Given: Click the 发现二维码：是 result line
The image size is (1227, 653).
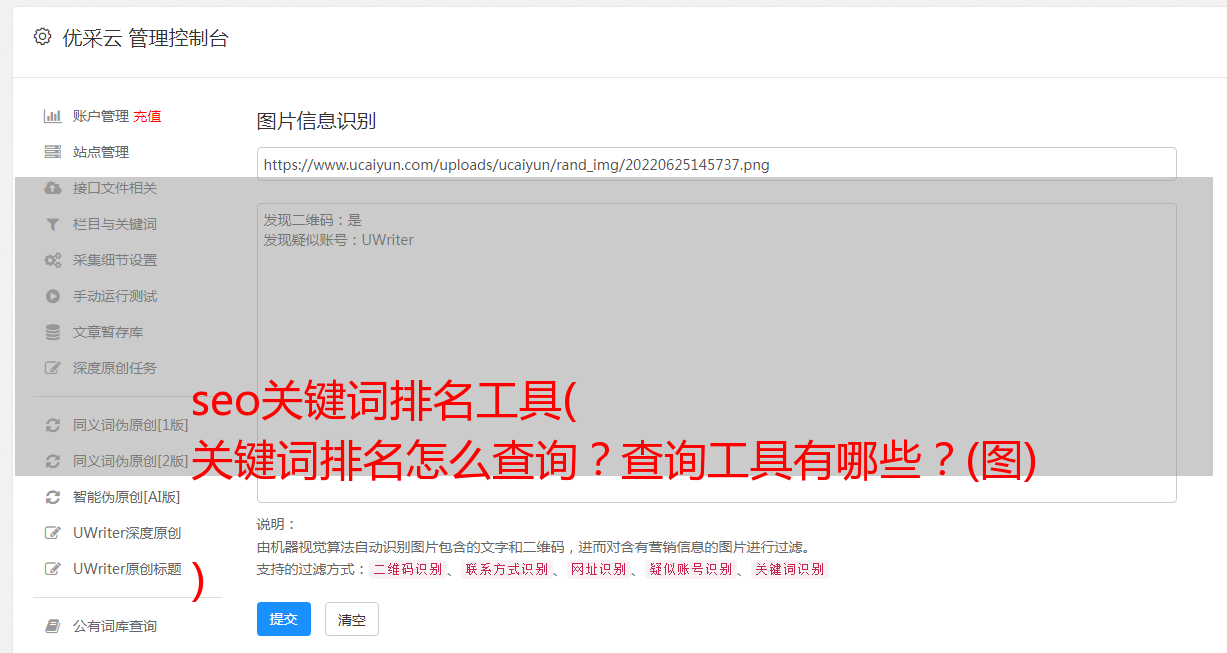Looking at the screenshot, I should pyautogui.click(x=313, y=220).
